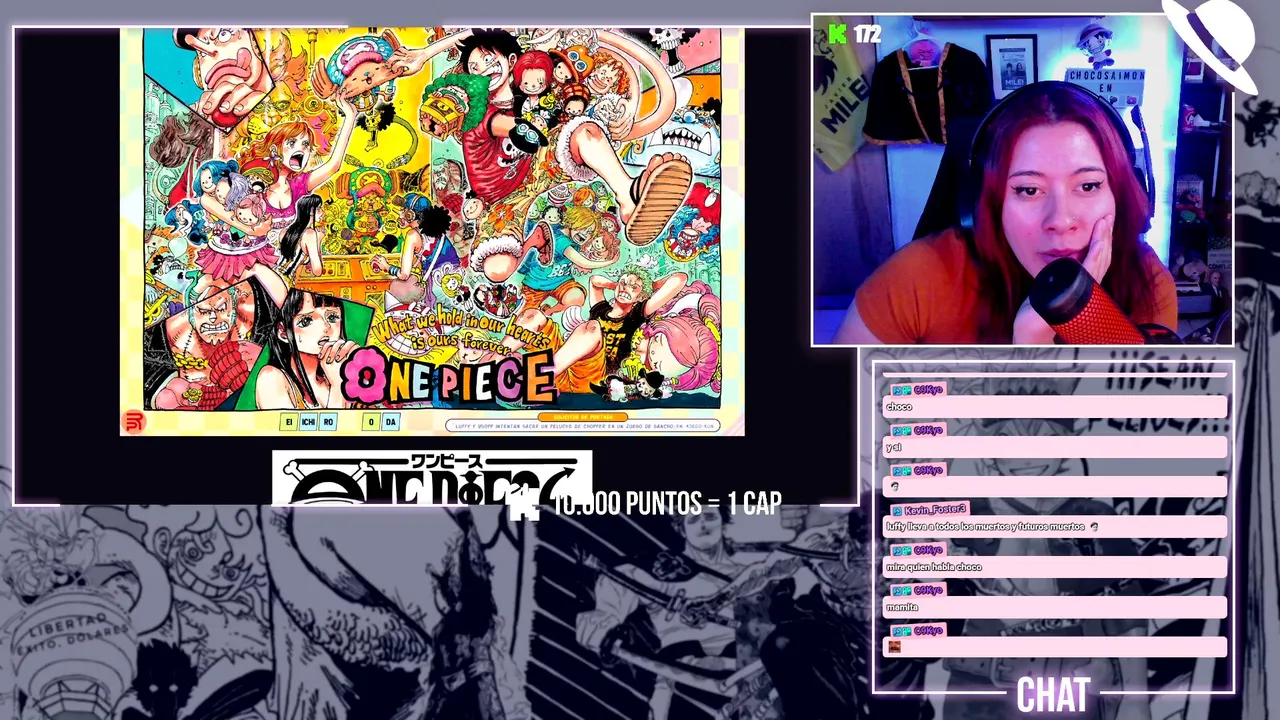Open the One Piece color spread image
The width and height of the screenshot is (1280, 720).
click(432, 231)
